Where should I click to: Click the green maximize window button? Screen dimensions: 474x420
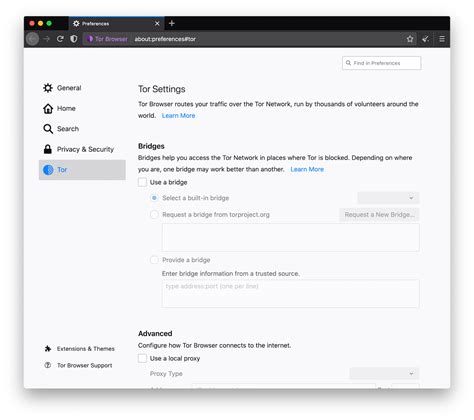point(49,23)
